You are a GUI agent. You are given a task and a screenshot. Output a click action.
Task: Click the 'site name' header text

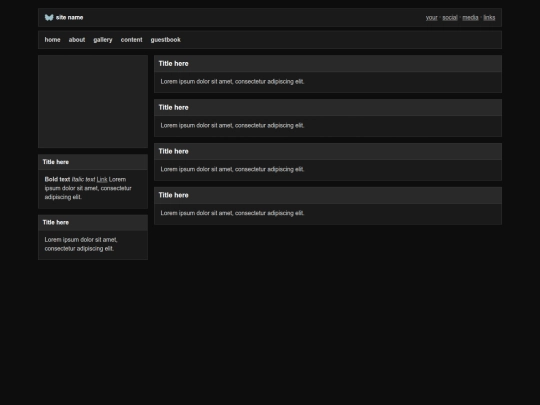click(70, 18)
